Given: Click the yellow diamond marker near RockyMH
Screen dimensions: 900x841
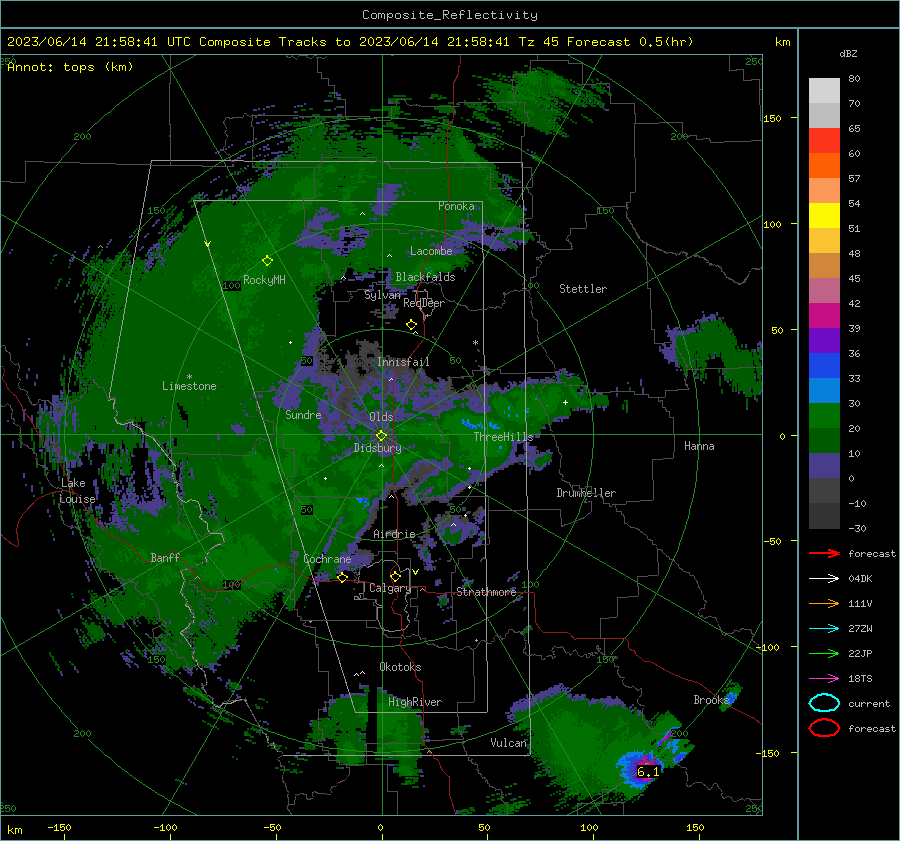Looking at the screenshot, I should click(267, 261).
